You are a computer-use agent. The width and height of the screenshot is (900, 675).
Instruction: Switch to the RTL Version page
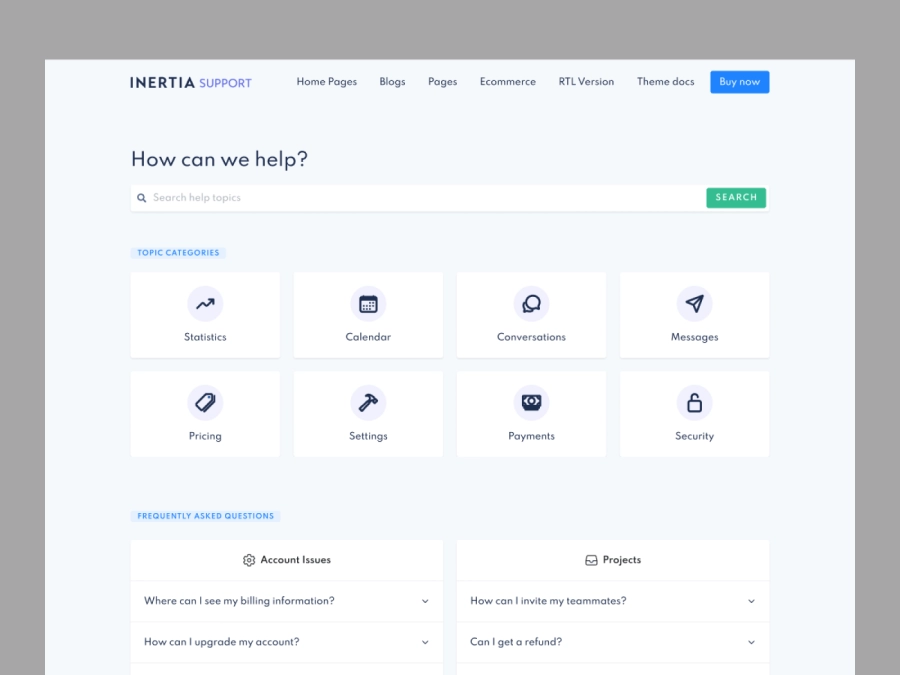586,82
